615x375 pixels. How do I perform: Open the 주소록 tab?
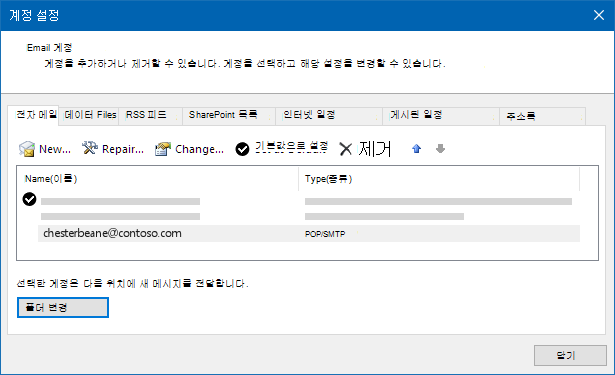[543, 116]
